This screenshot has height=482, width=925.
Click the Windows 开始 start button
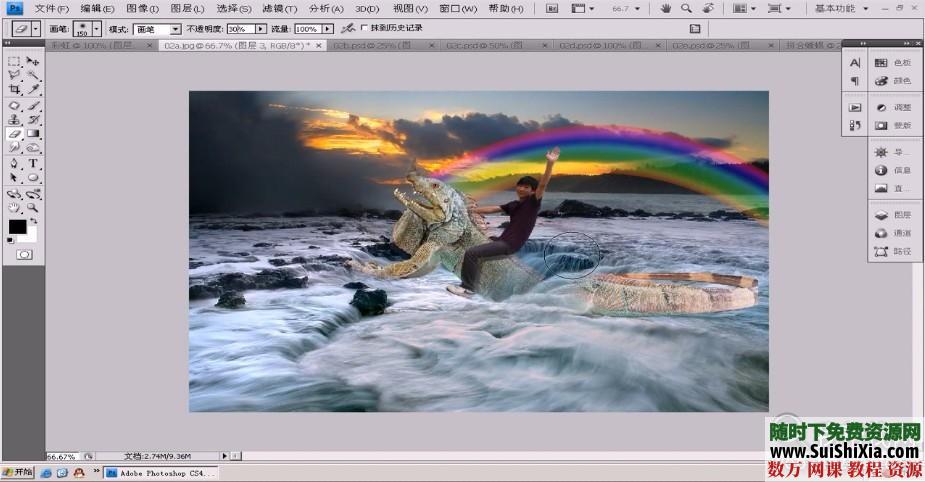(x=18, y=471)
